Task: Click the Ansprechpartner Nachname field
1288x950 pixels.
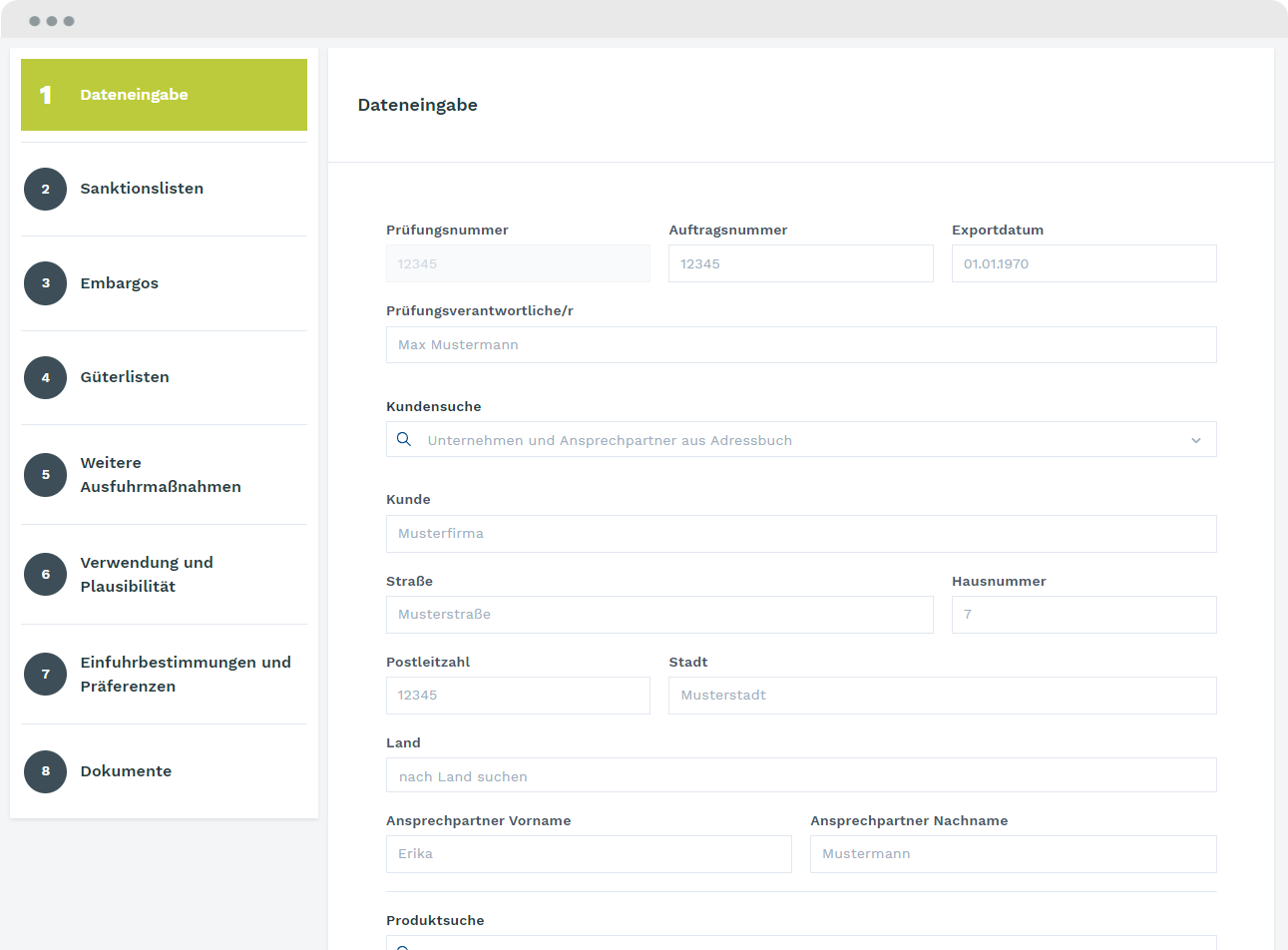Action: (1013, 854)
